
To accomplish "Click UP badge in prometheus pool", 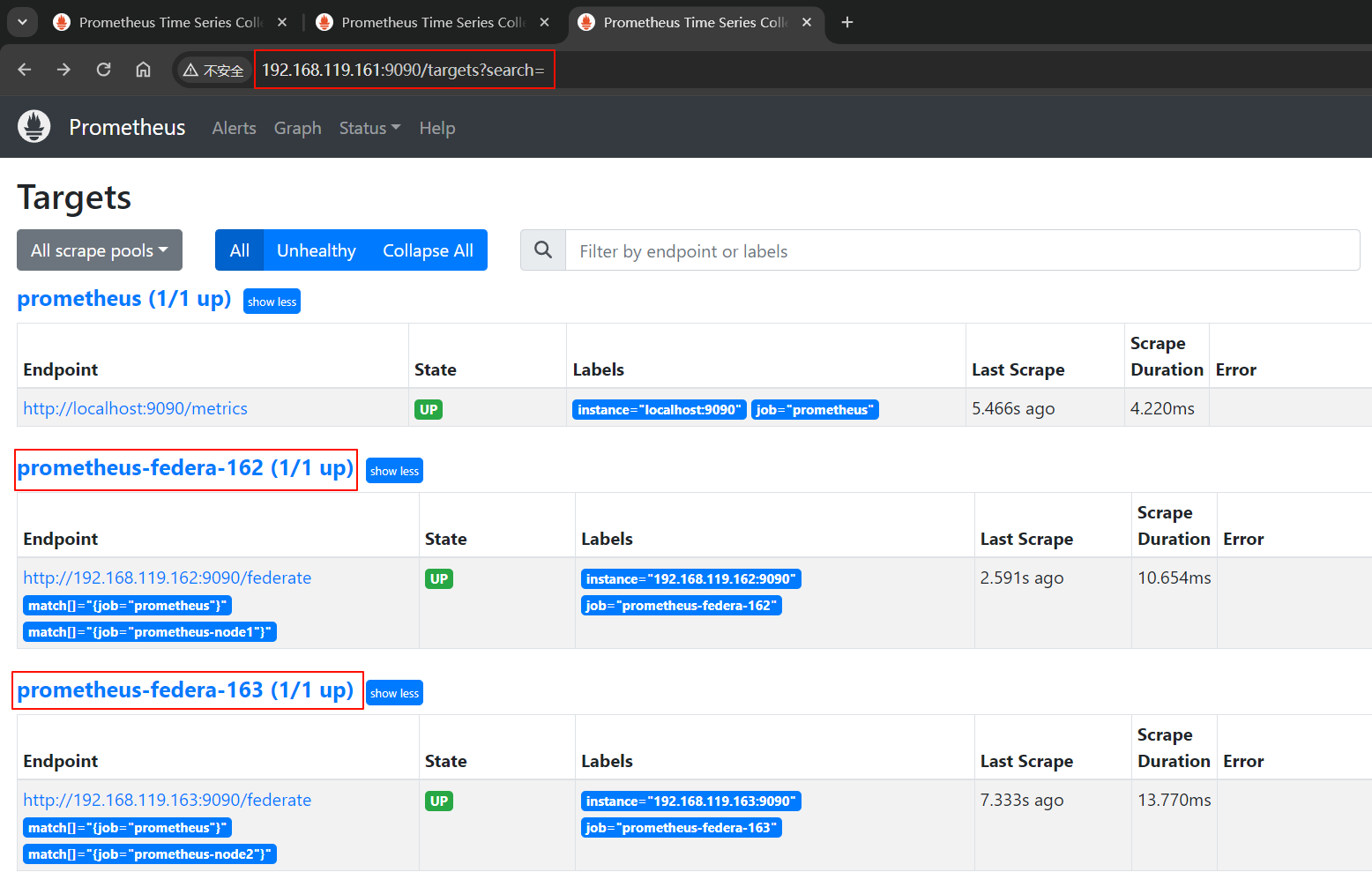I will click(x=429, y=409).
